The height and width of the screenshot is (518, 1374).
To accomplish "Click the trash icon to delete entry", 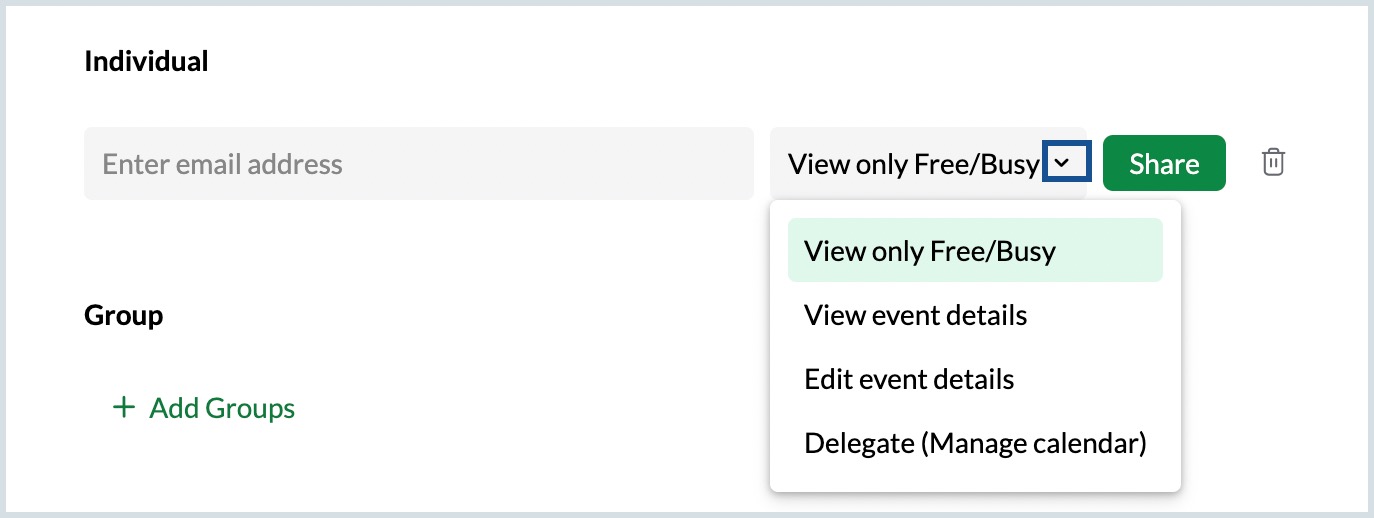I will click(x=1273, y=163).
